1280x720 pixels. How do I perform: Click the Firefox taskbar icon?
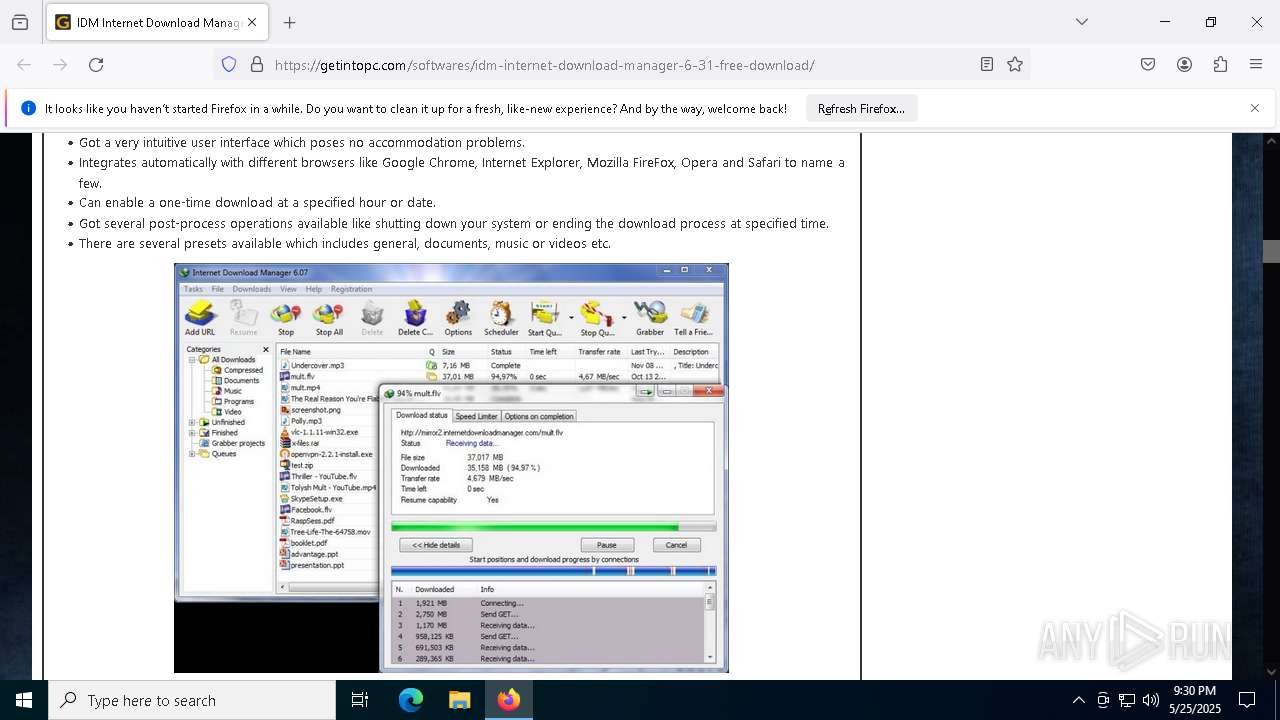click(508, 700)
